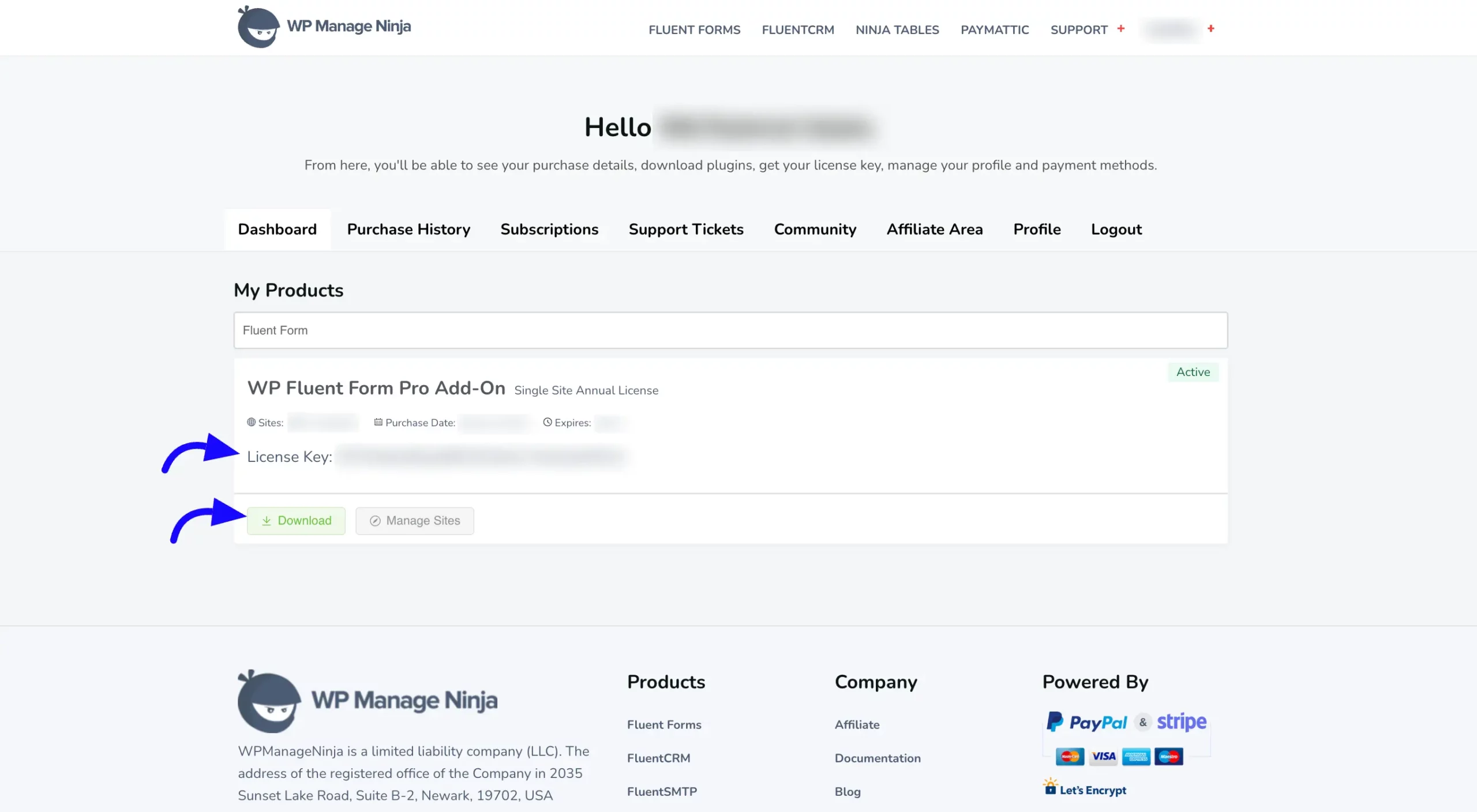Focus the Fluent Form product search field
This screenshot has height=812, width=1477.
[730, 330]
